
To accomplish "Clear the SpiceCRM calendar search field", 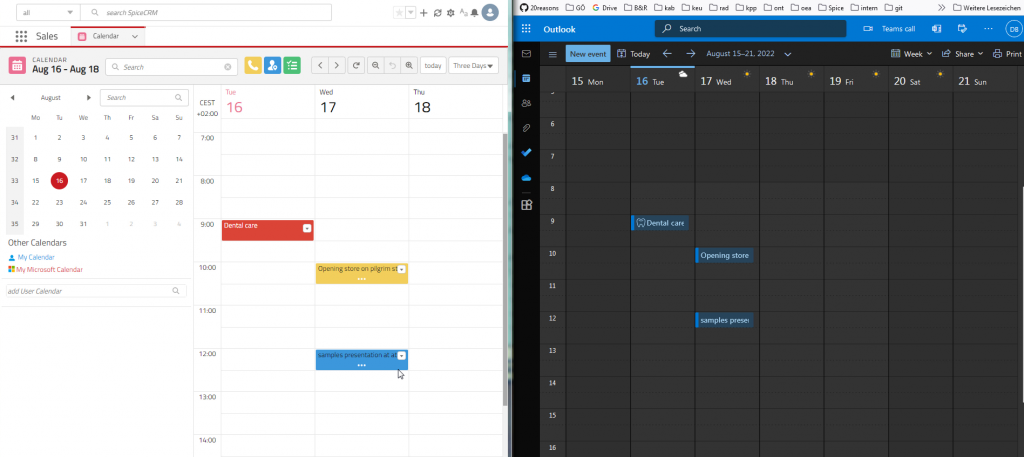I will 228,67.
